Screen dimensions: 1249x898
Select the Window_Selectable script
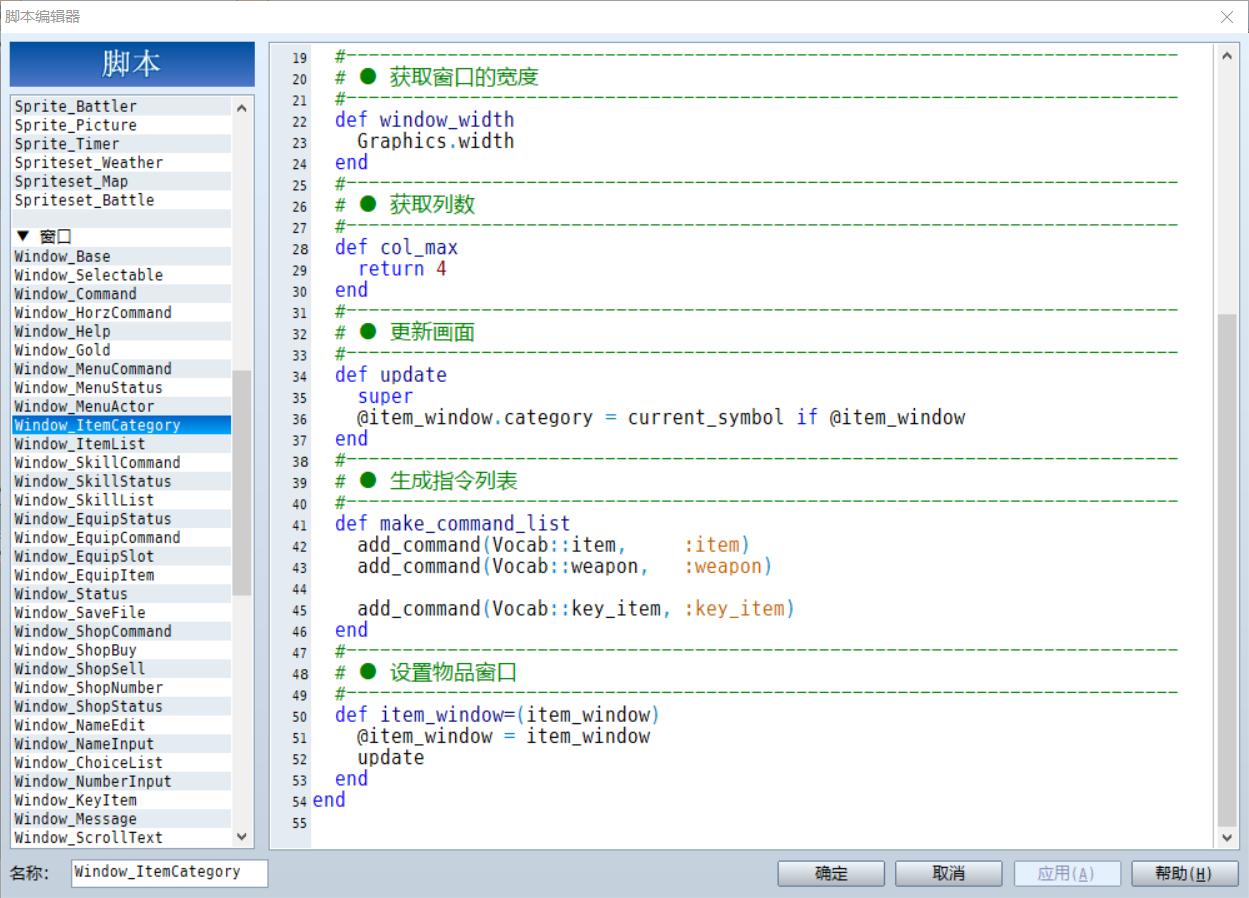[122, 275]
